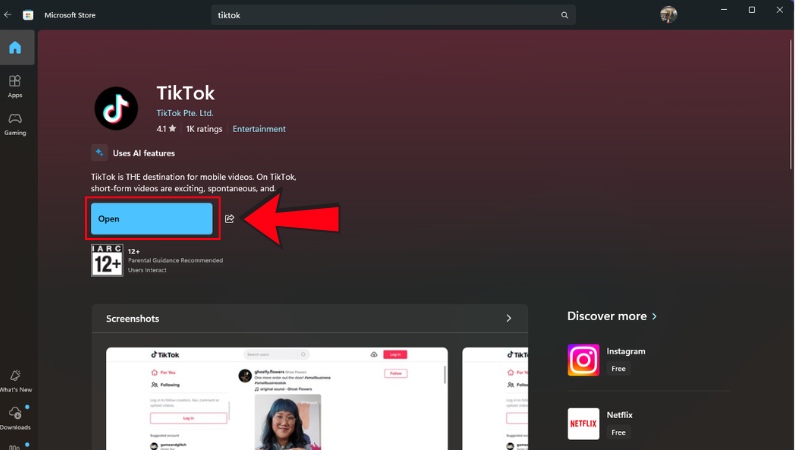Maximize the Microsoft Store window
The image size is (800, 450).
click(x=752, y=10)
